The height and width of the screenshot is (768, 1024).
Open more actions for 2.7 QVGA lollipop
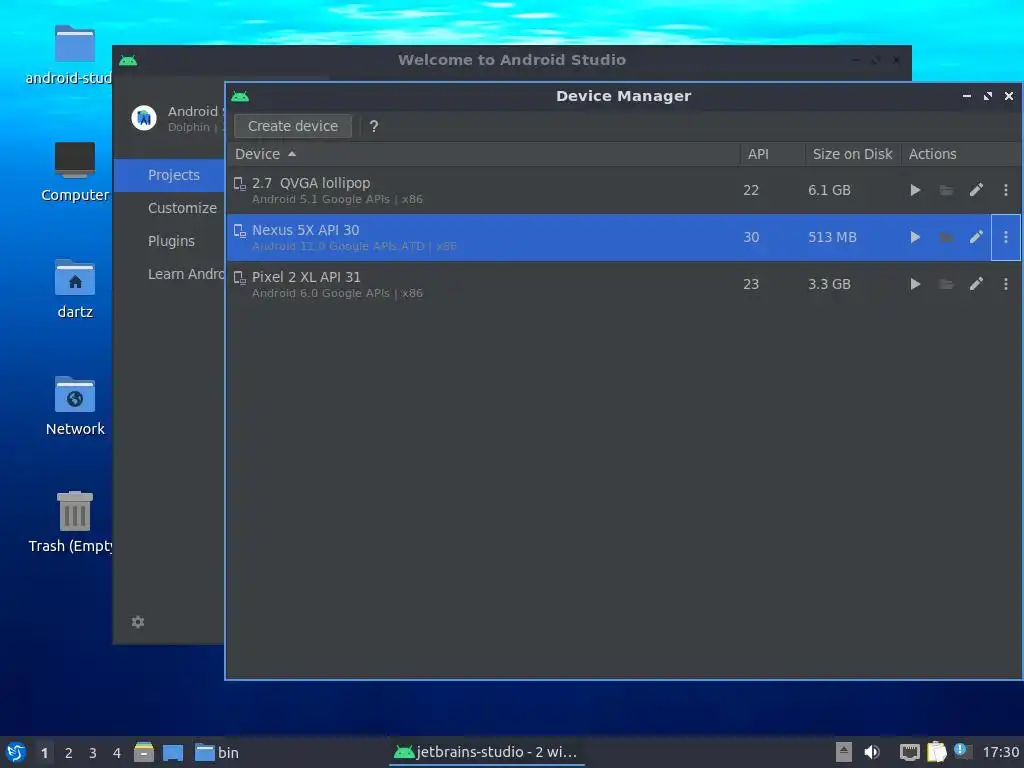point(1006,190)
